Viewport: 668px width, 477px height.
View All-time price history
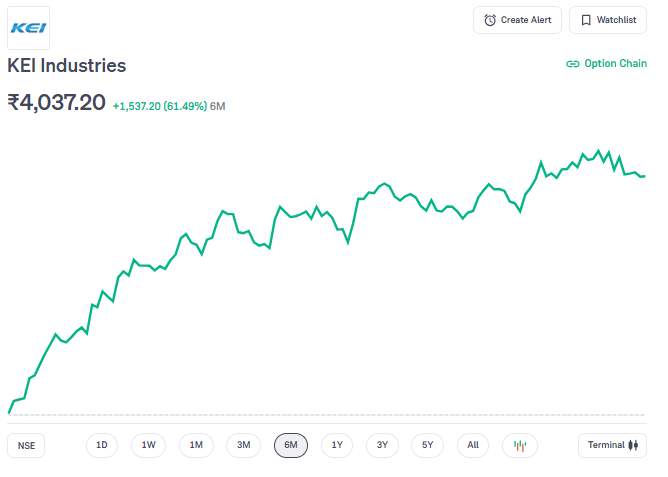[x=473, y=445]
